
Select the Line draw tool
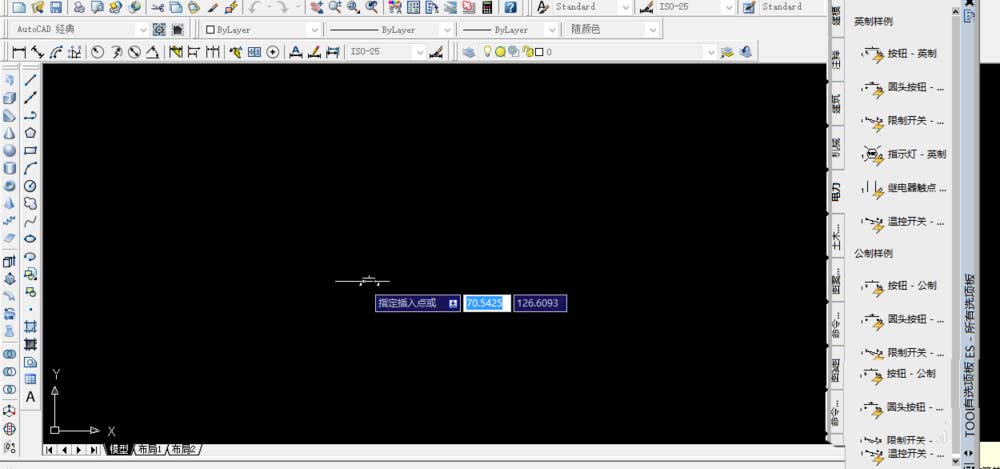30,80
